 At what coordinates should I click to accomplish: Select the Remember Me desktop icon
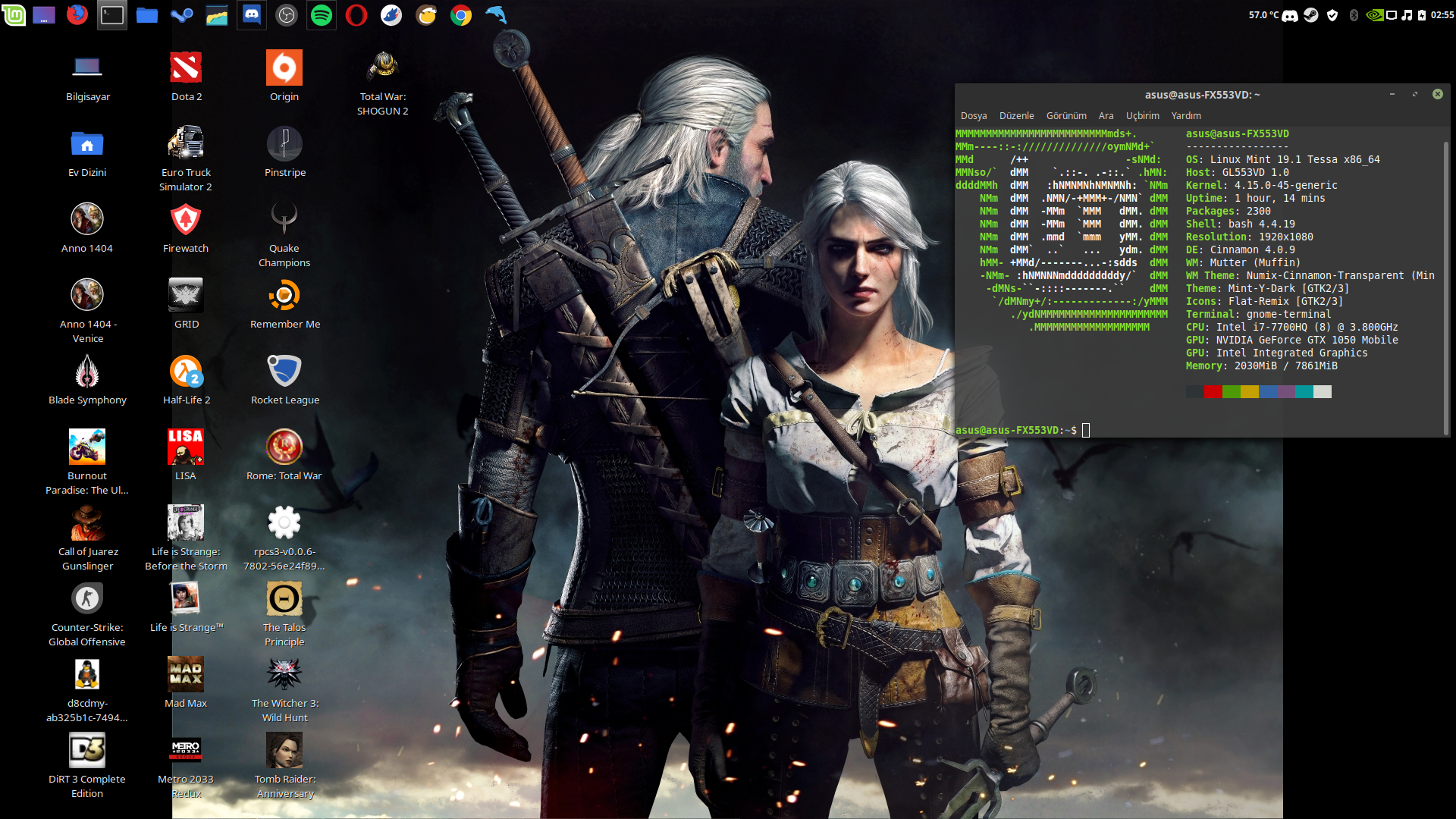click(284, 303)
